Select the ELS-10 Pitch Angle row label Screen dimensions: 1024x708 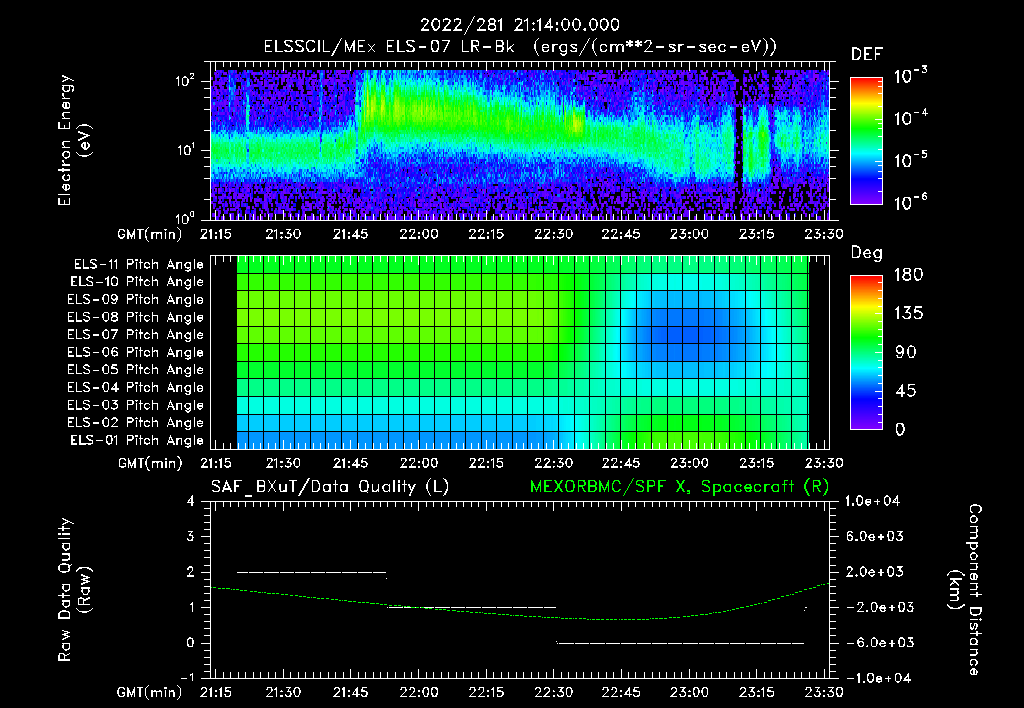click(x=137, y=282)
